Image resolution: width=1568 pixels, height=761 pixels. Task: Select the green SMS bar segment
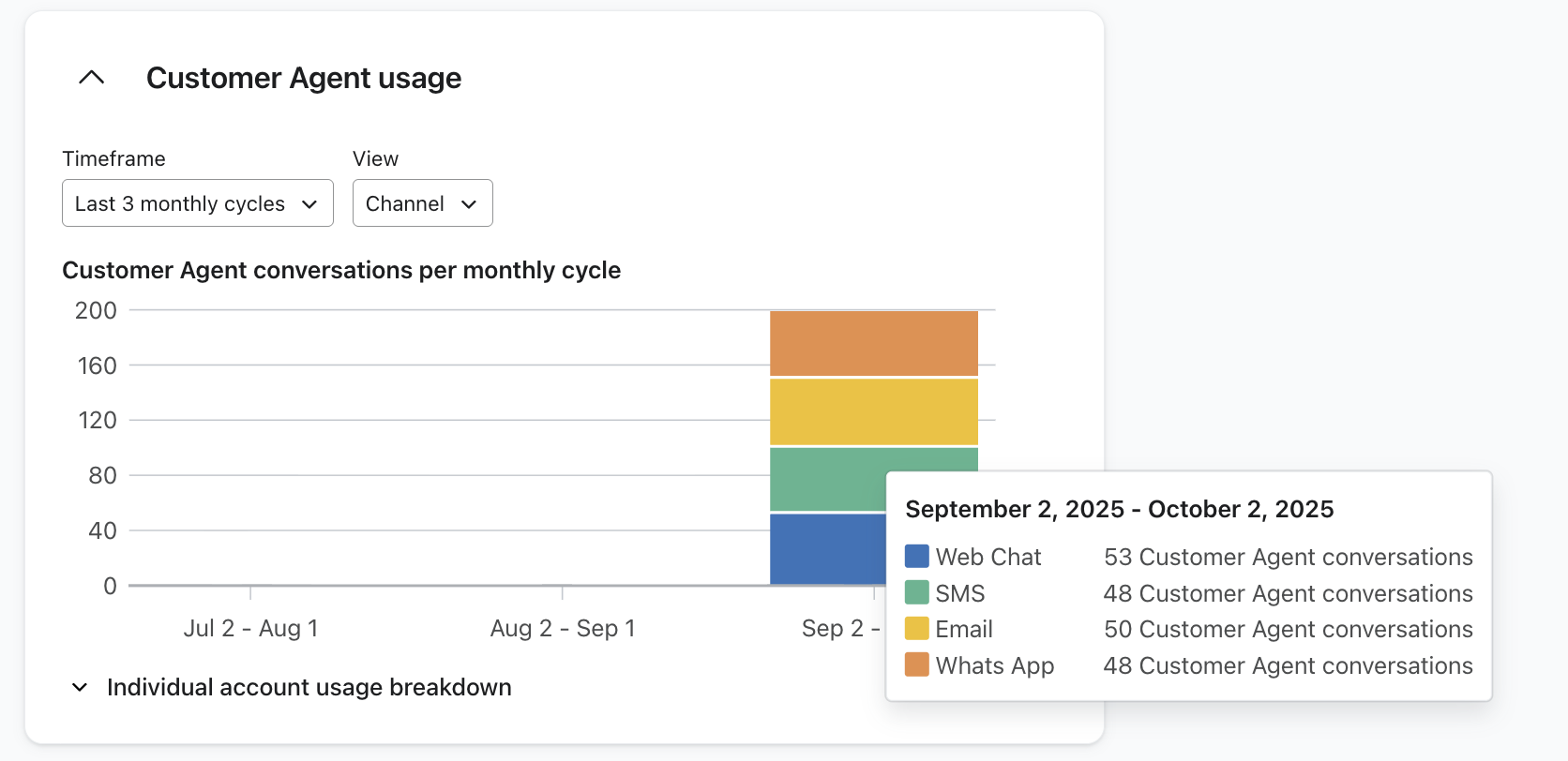pos(825,479)
